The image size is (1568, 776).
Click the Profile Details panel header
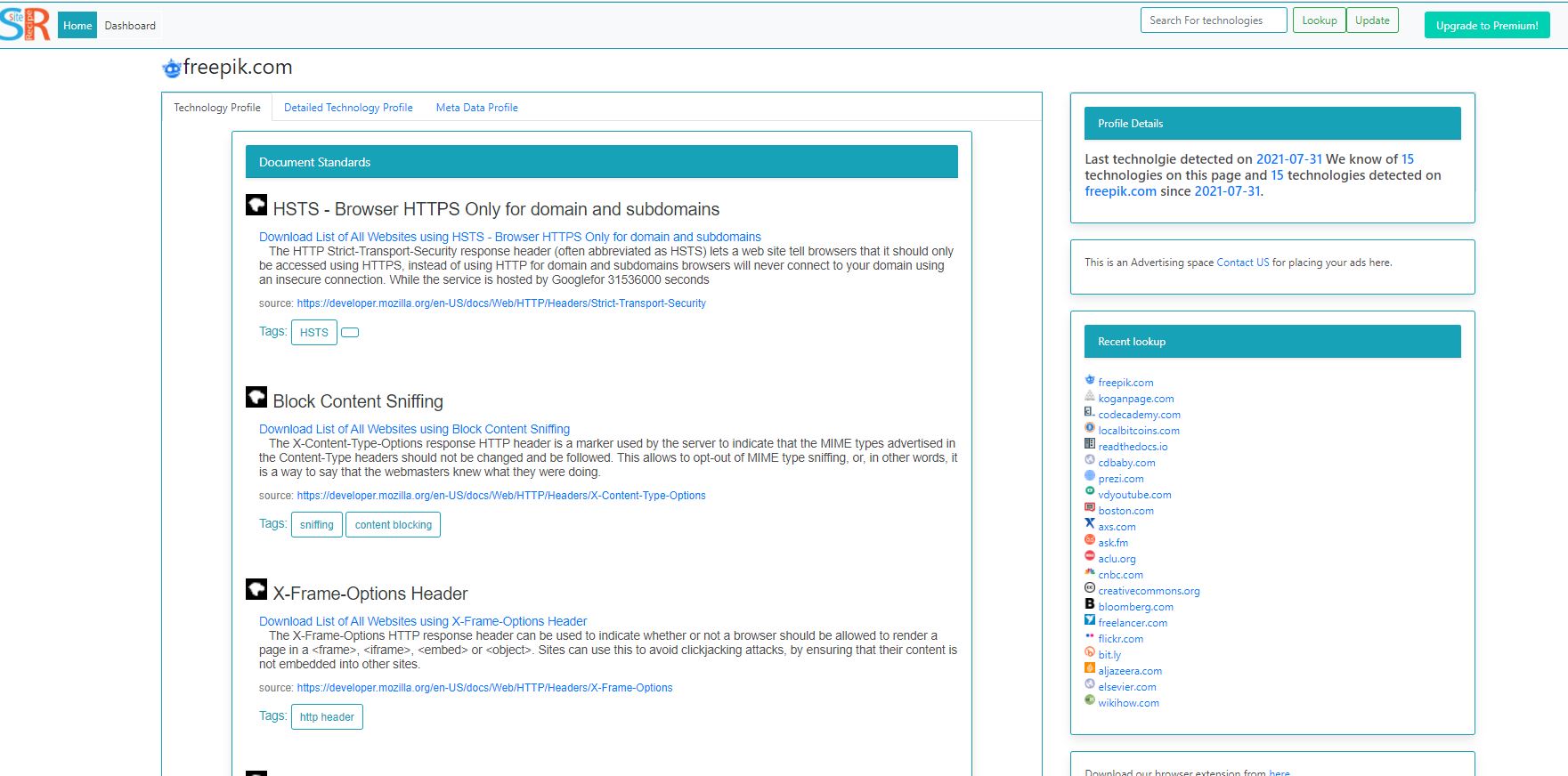coord(1272,124)
